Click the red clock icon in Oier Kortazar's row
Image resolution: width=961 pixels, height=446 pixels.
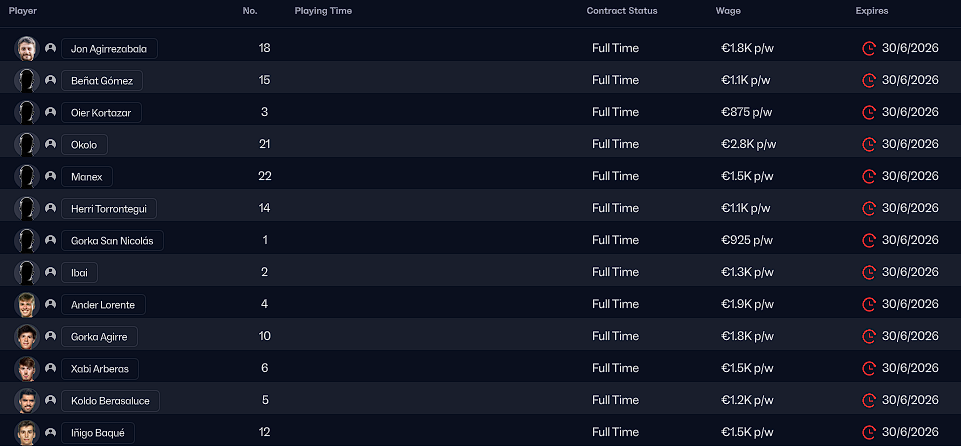click(x=868, y=112)
